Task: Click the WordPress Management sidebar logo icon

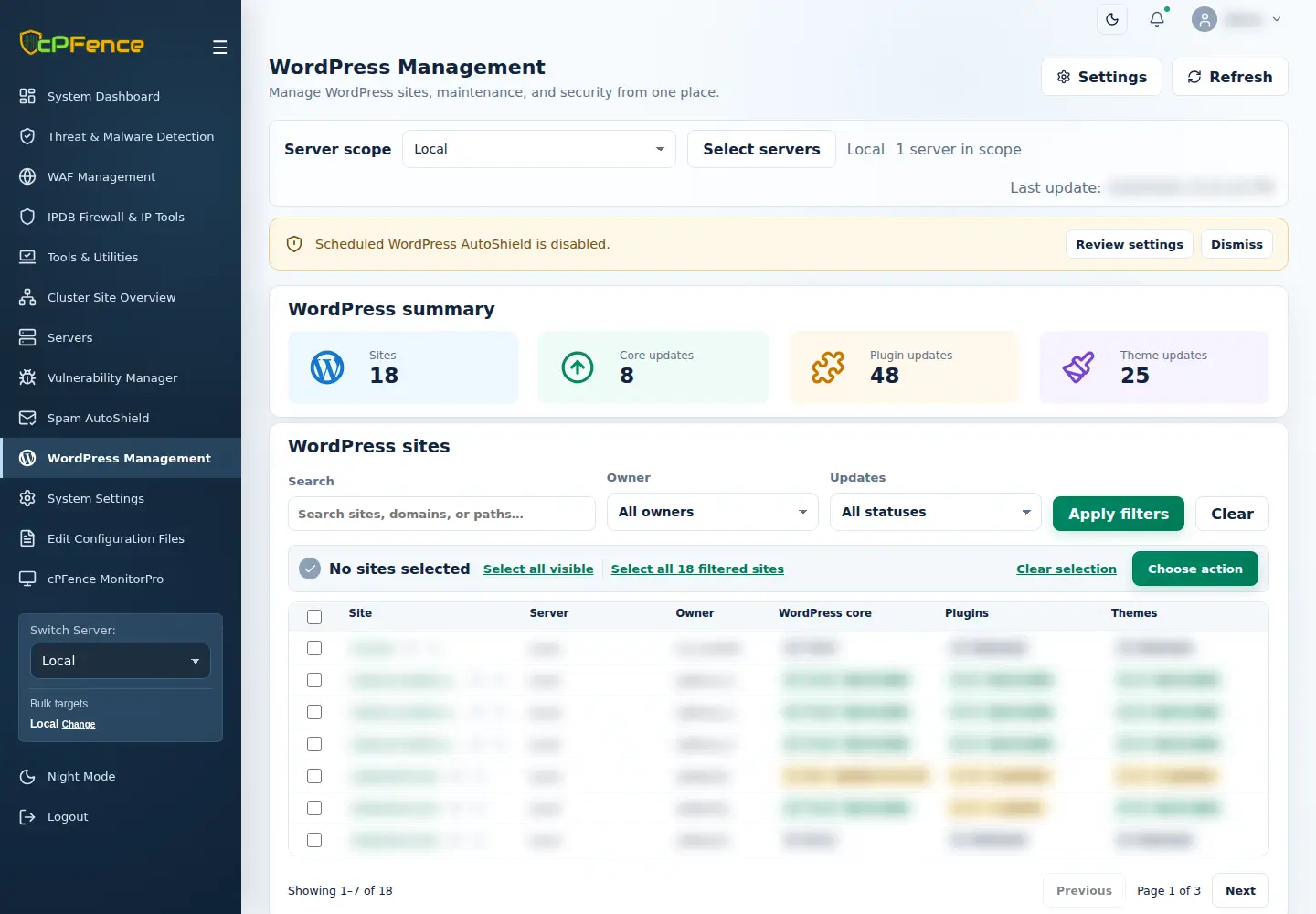Action: click(27, 458)
